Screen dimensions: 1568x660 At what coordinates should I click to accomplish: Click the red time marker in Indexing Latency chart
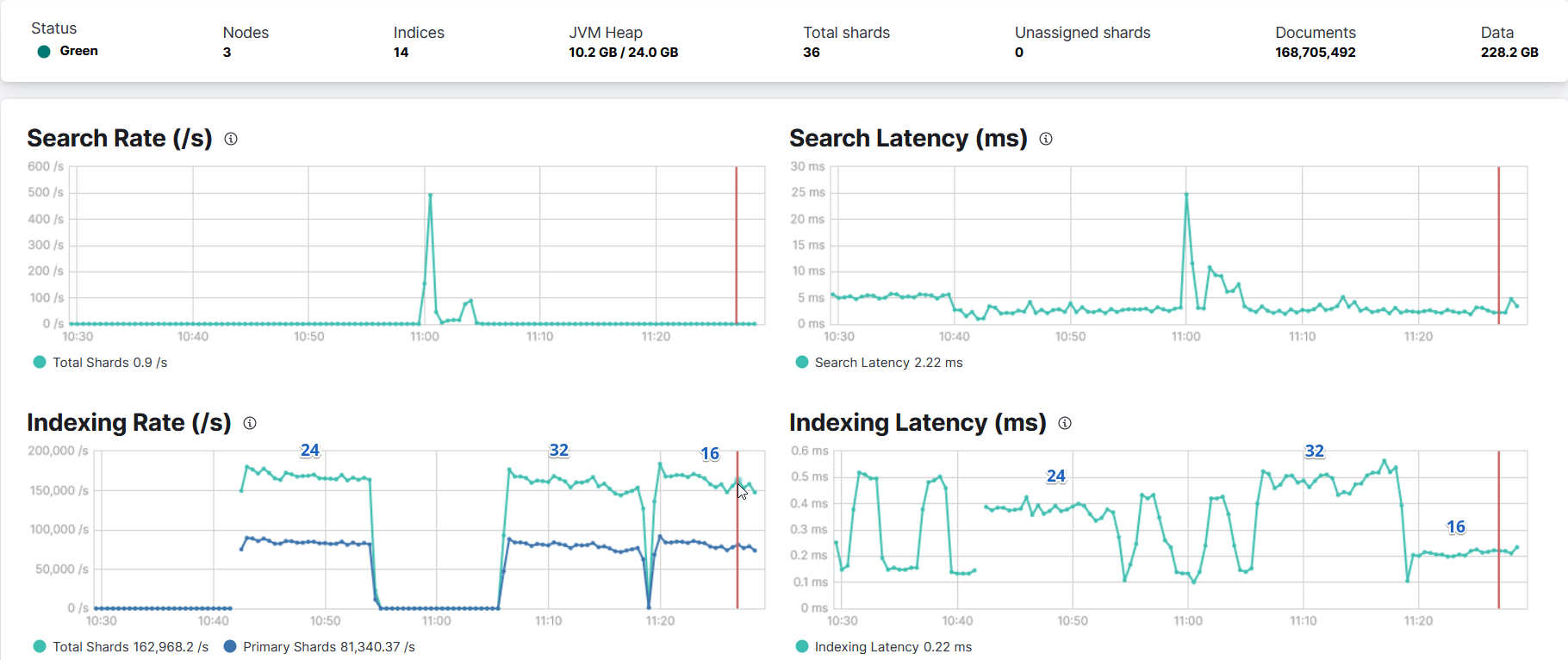coord(1499,530)
